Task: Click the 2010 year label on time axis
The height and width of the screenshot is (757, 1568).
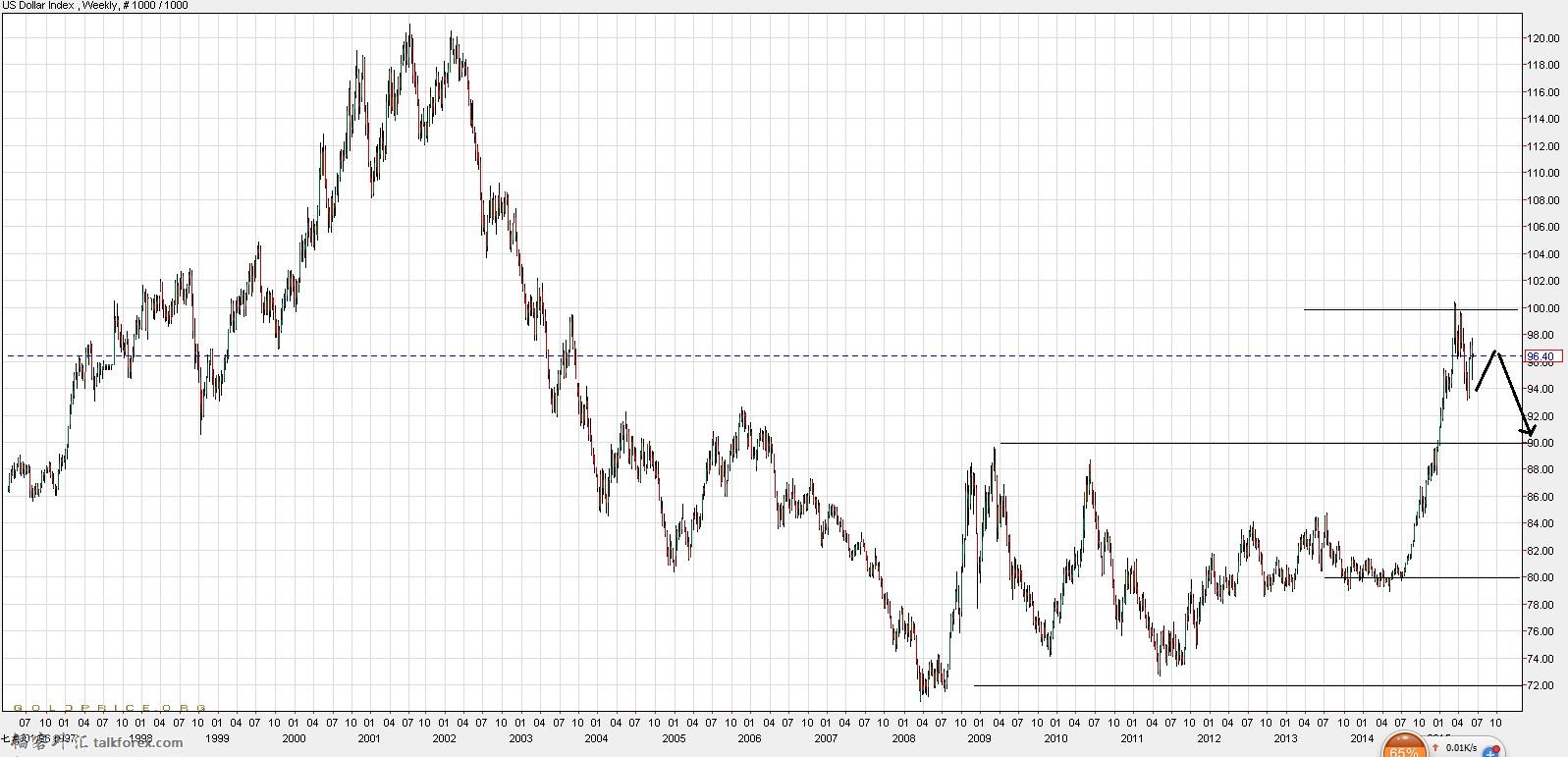Action: pos(1055,738)
